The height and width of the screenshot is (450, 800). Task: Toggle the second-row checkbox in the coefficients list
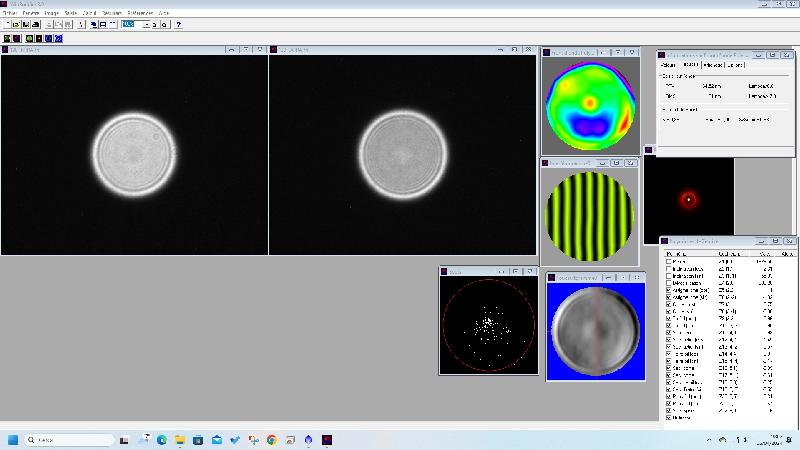coord(669,269)
